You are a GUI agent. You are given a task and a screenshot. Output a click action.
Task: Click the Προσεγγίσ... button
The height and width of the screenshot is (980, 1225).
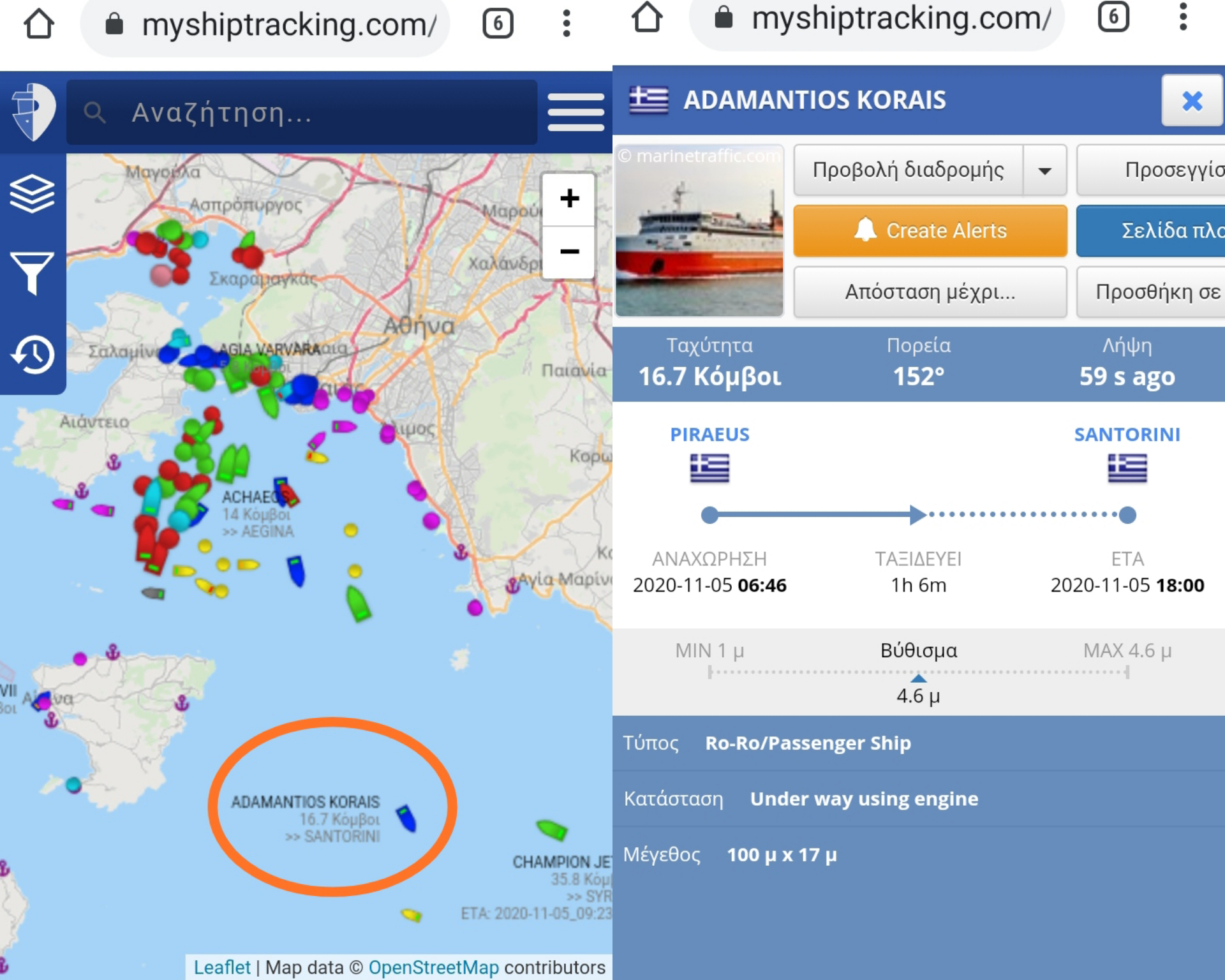pos(1150,170)
